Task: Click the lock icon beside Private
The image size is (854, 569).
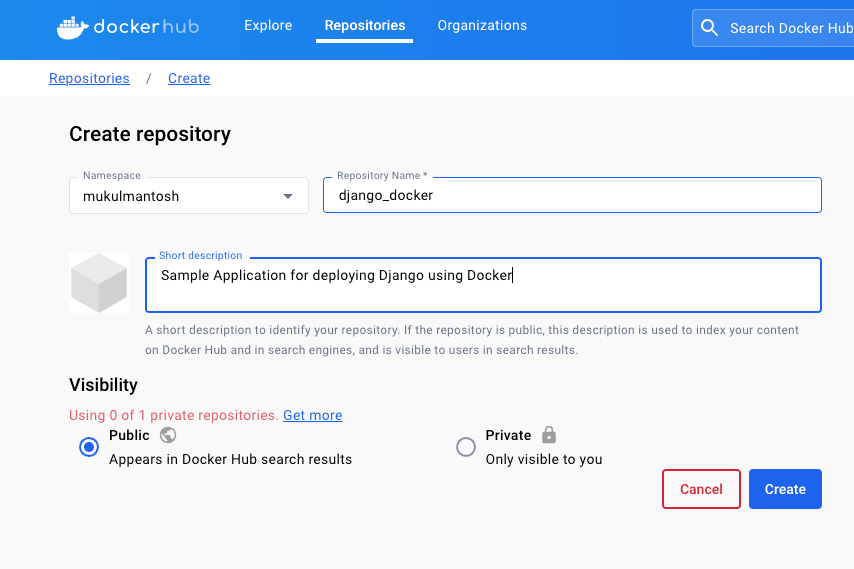Action: 548,435
